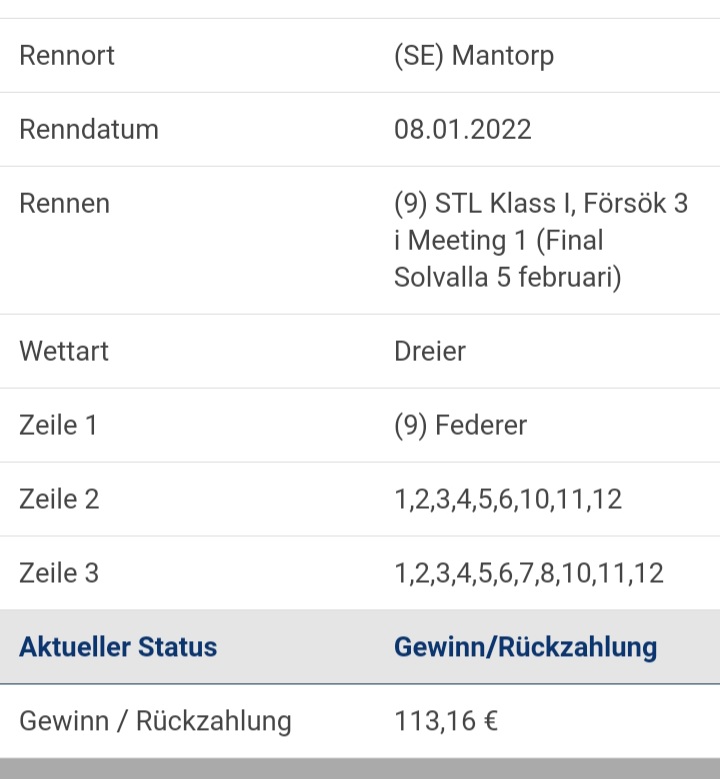Image resolution: width=720 pixels, height=779 pixels.
Task: Select the Rennort label
Action: (x=67, y=55)
